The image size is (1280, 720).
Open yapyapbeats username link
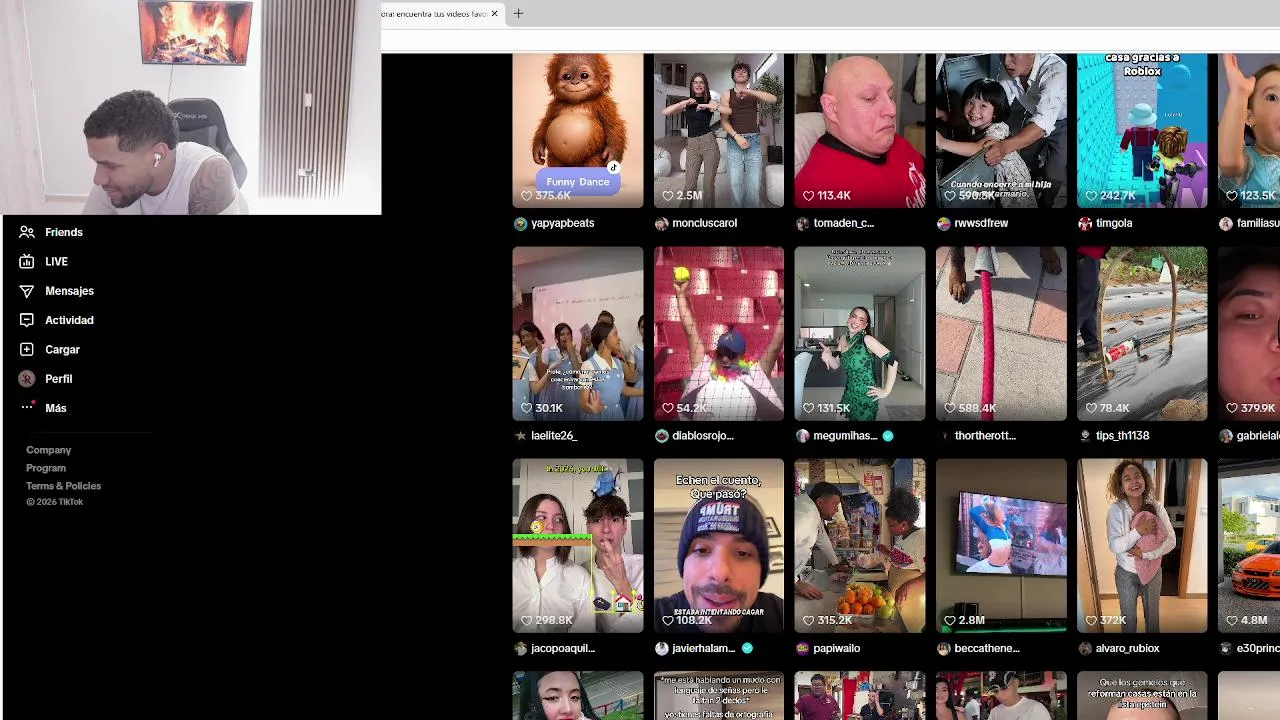point(563,223)
